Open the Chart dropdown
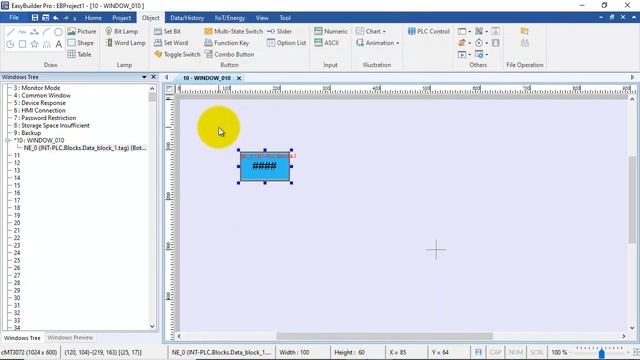This screenshot has width=640, height=360. pyautogui.click(x=371, y=31)
